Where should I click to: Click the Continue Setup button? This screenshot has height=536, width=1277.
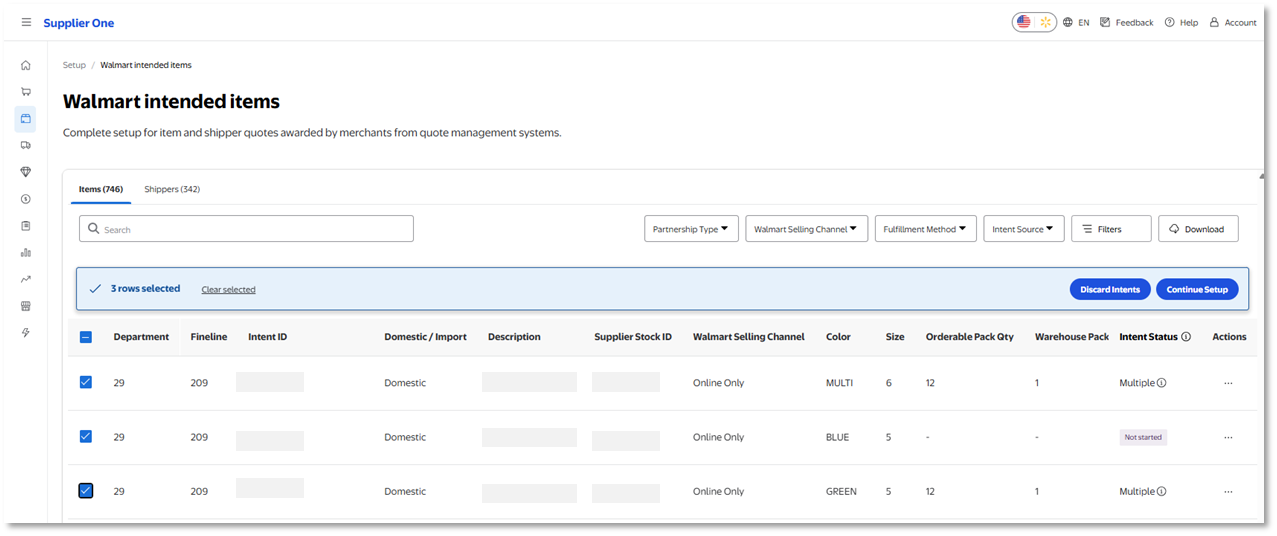[x=1197, y=289]
